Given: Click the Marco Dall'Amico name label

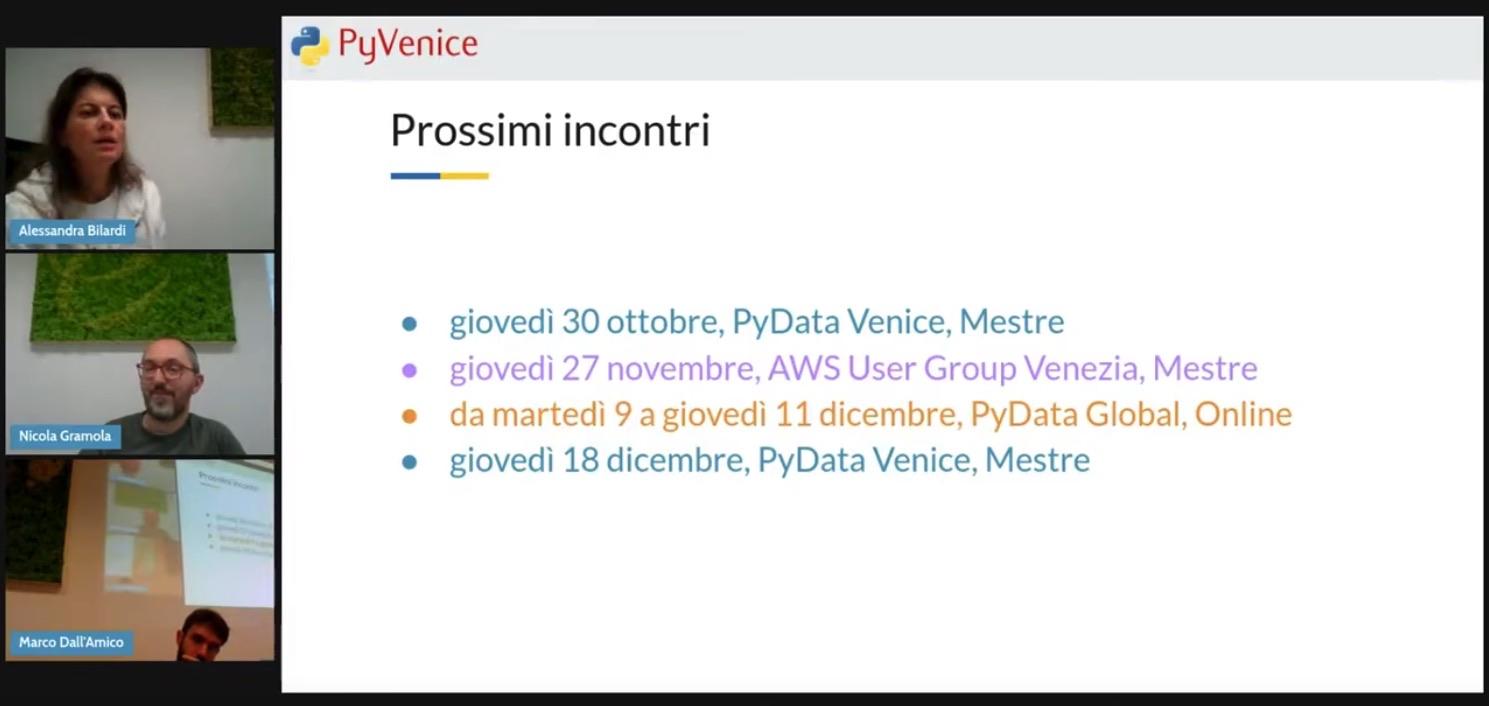Looking at the screenshot, I should point(71,642).
